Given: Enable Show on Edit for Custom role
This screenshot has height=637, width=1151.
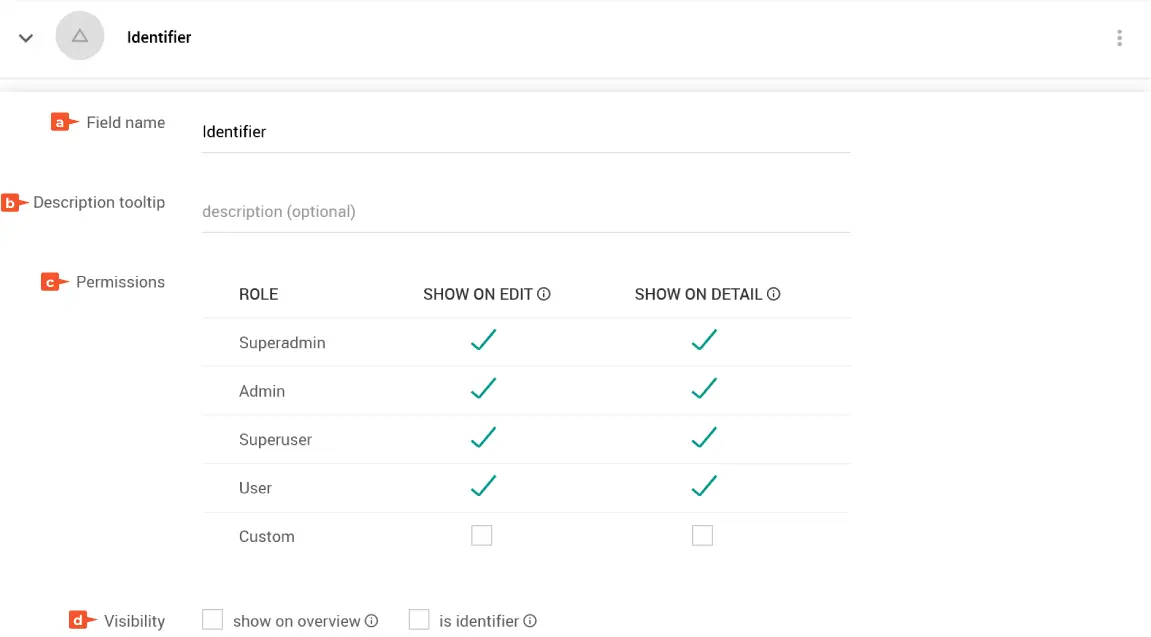Looking at the screenshot, I should 482,536.
